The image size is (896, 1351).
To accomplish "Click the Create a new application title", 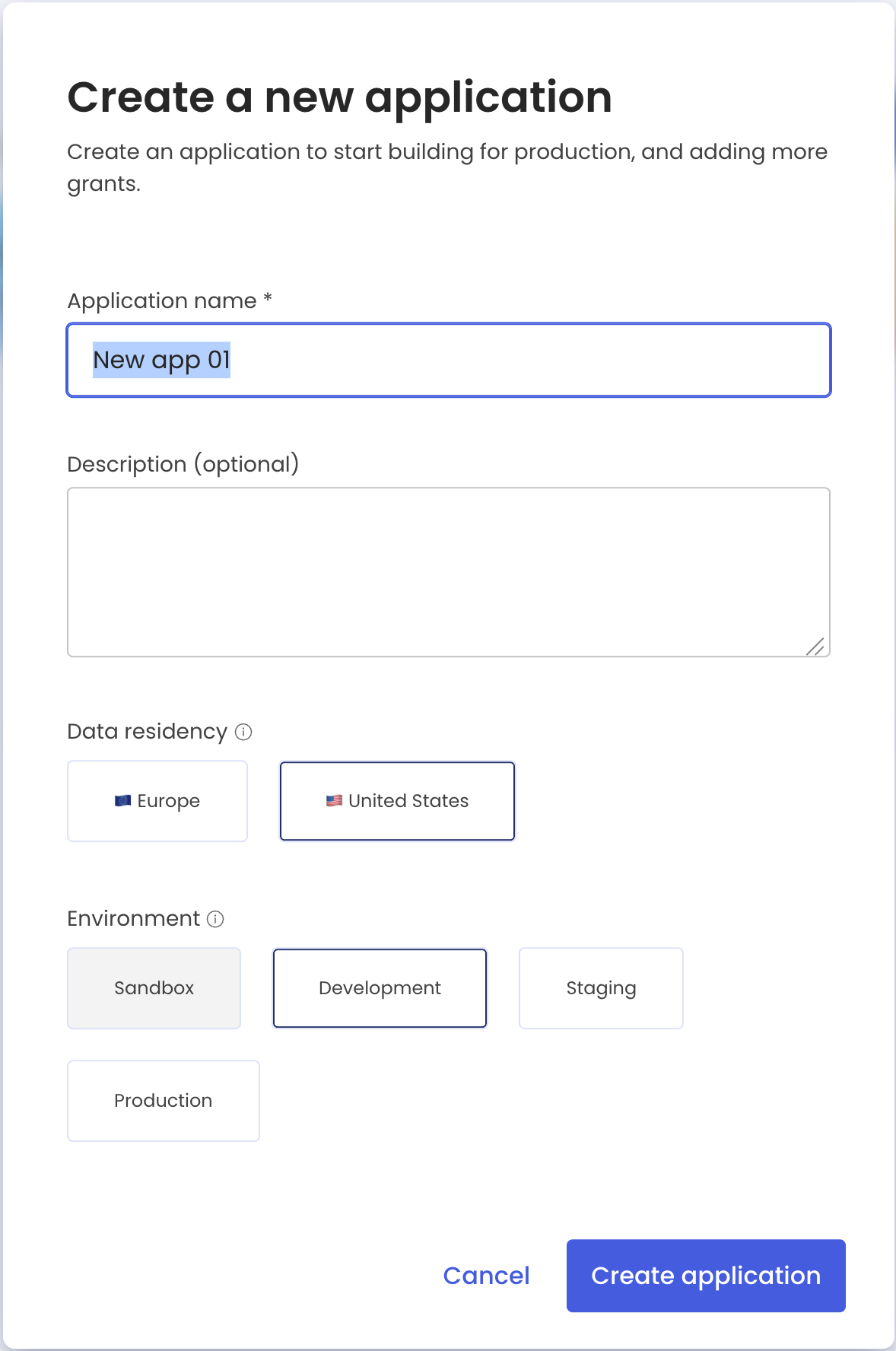I will [340, 97].
